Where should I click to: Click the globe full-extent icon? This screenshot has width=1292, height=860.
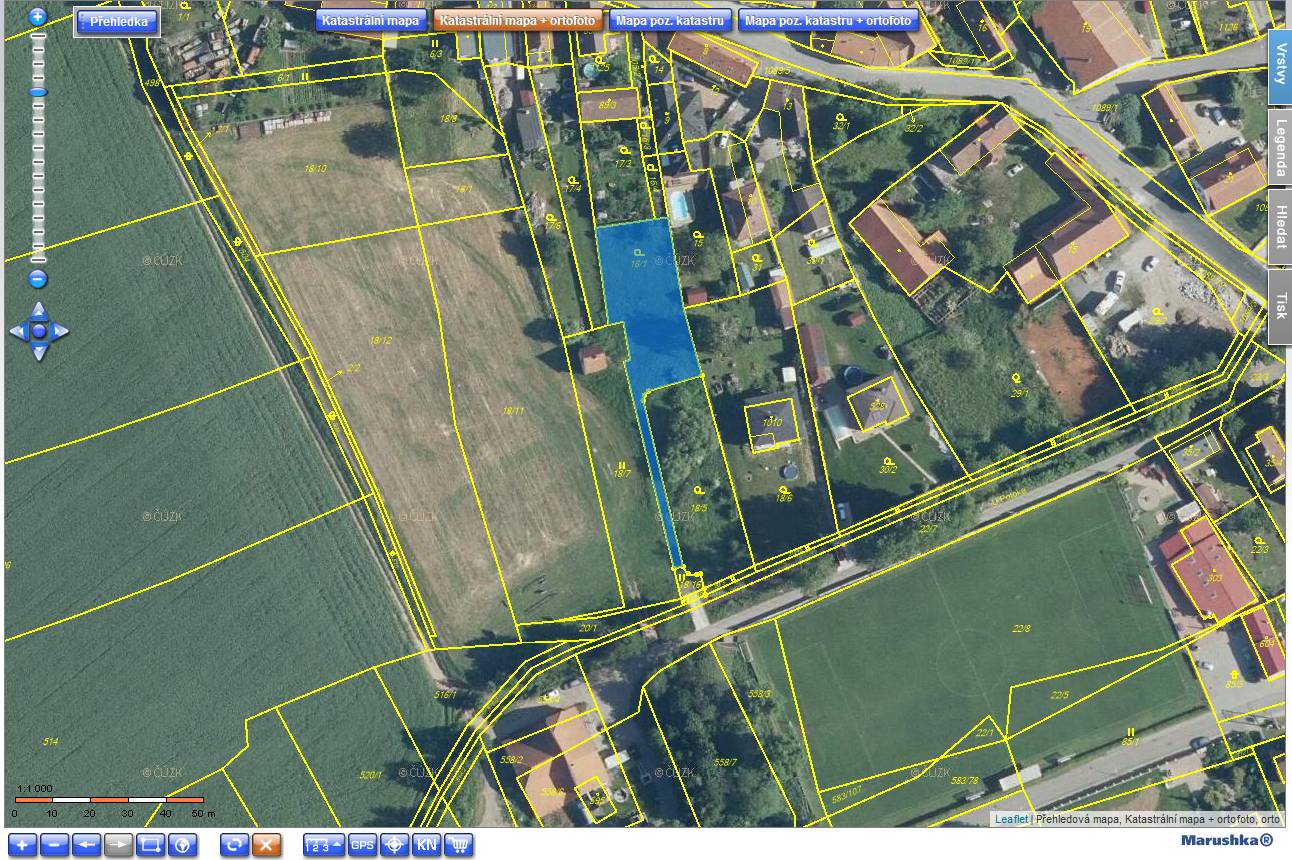point(183,845)
